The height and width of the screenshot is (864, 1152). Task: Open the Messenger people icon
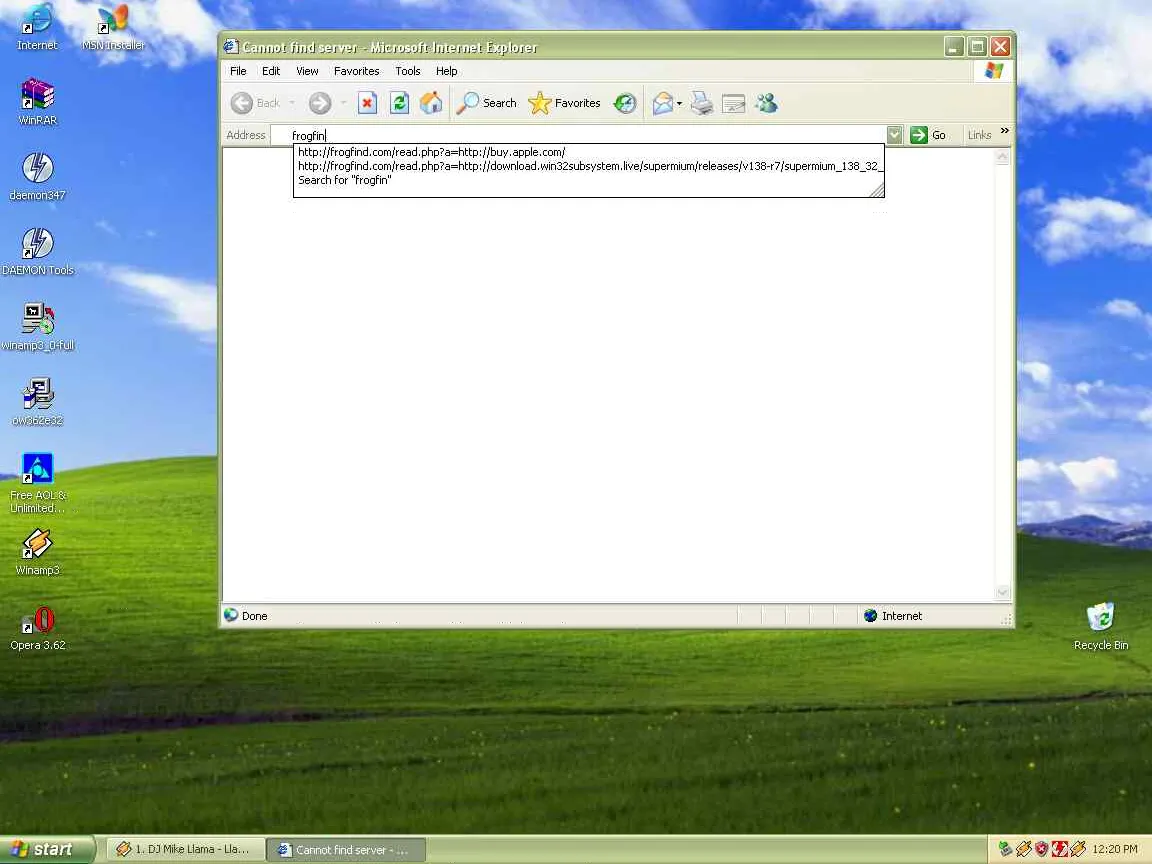[766, 103]
